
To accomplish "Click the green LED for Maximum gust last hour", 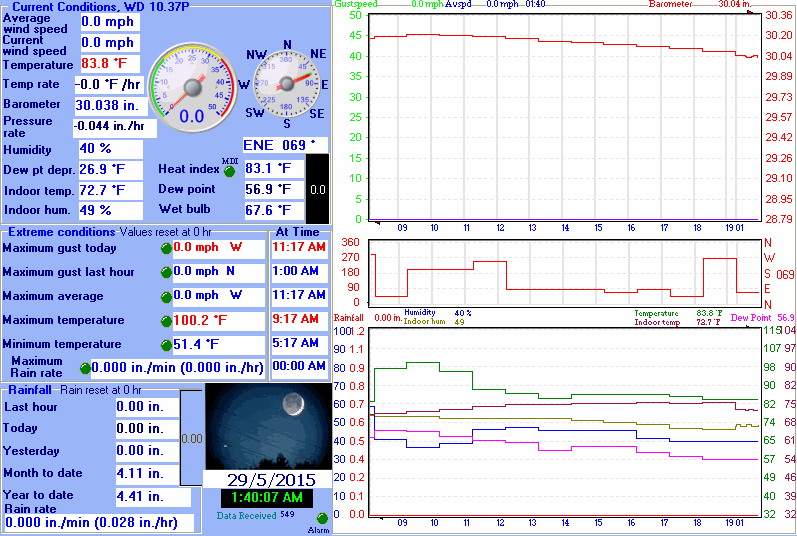I will [x=166, y=272].
